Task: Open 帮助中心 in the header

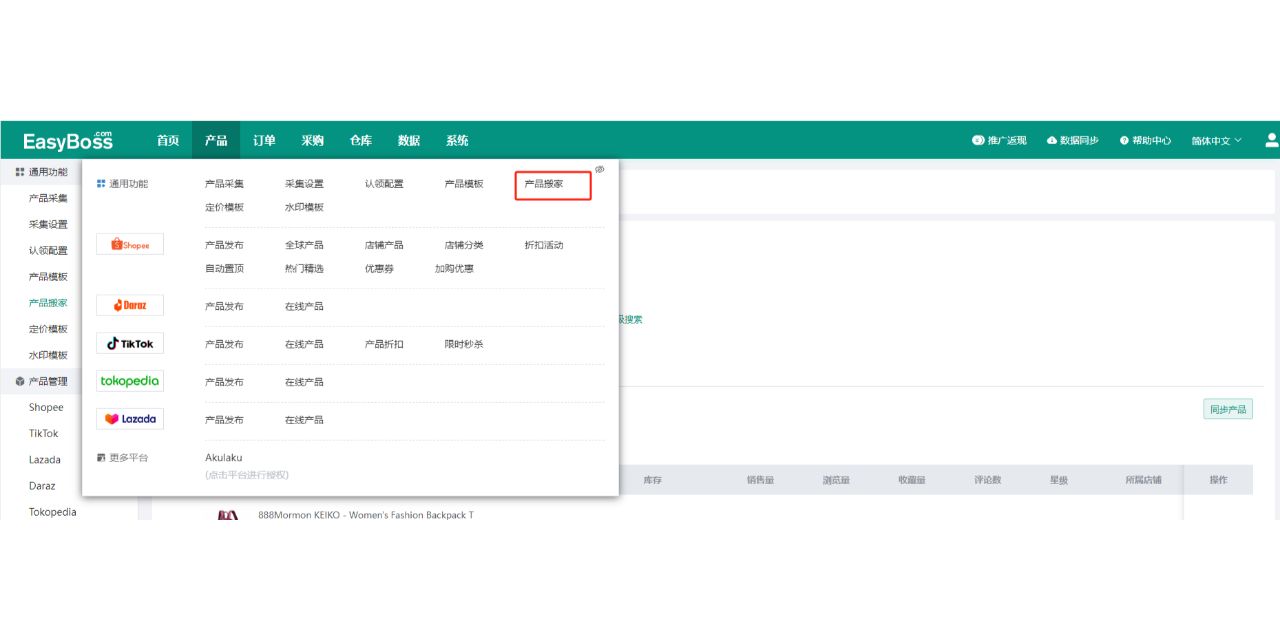Action: [x=1145, y=141]
